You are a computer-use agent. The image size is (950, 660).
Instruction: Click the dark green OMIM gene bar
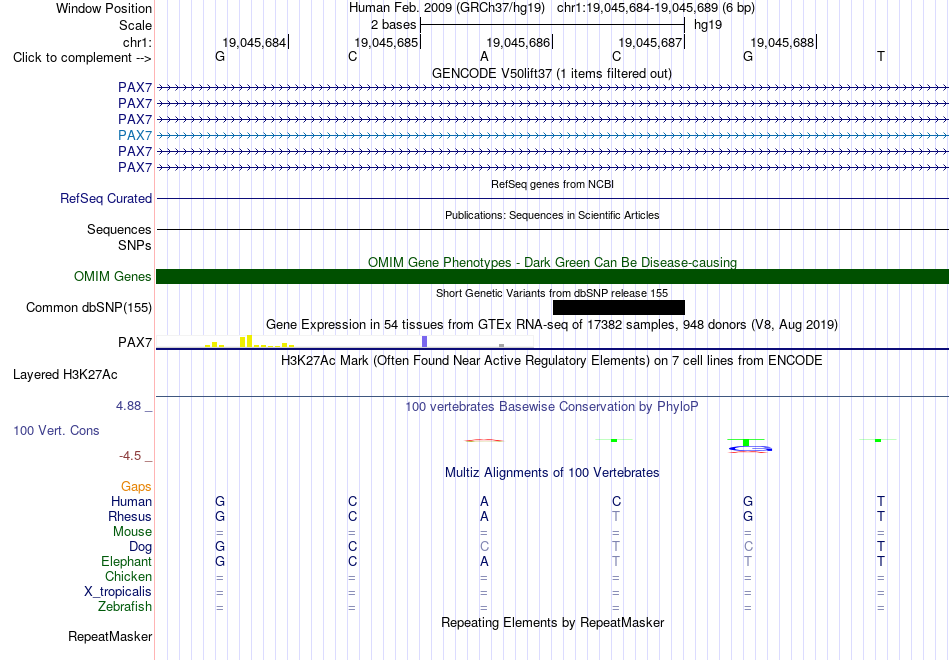(x=552, y=276)
